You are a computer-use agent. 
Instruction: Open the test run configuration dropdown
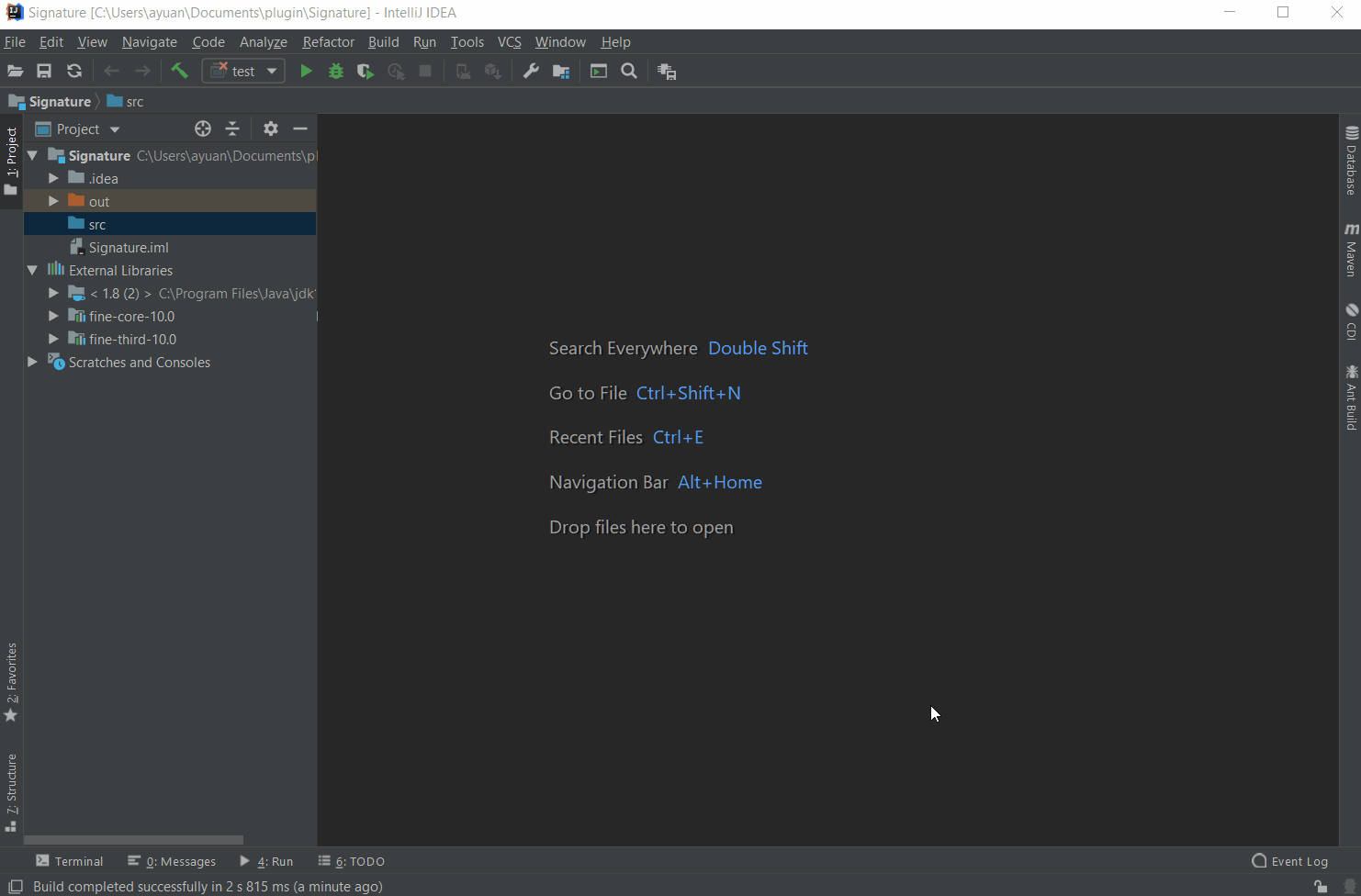pos(243,72)
